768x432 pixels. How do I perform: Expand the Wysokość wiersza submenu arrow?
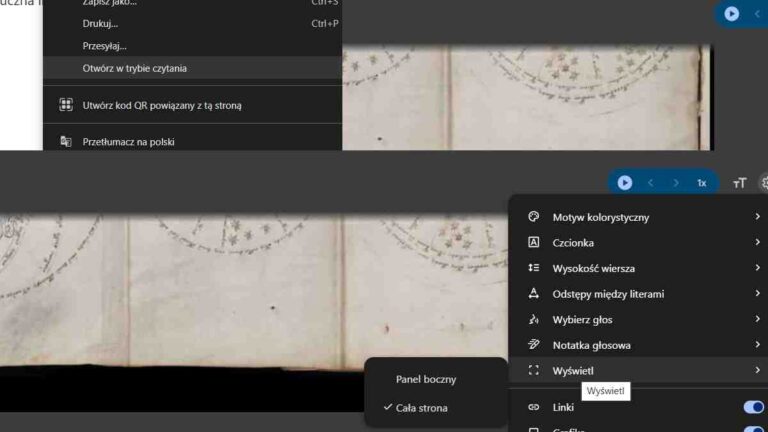(757, 269)
